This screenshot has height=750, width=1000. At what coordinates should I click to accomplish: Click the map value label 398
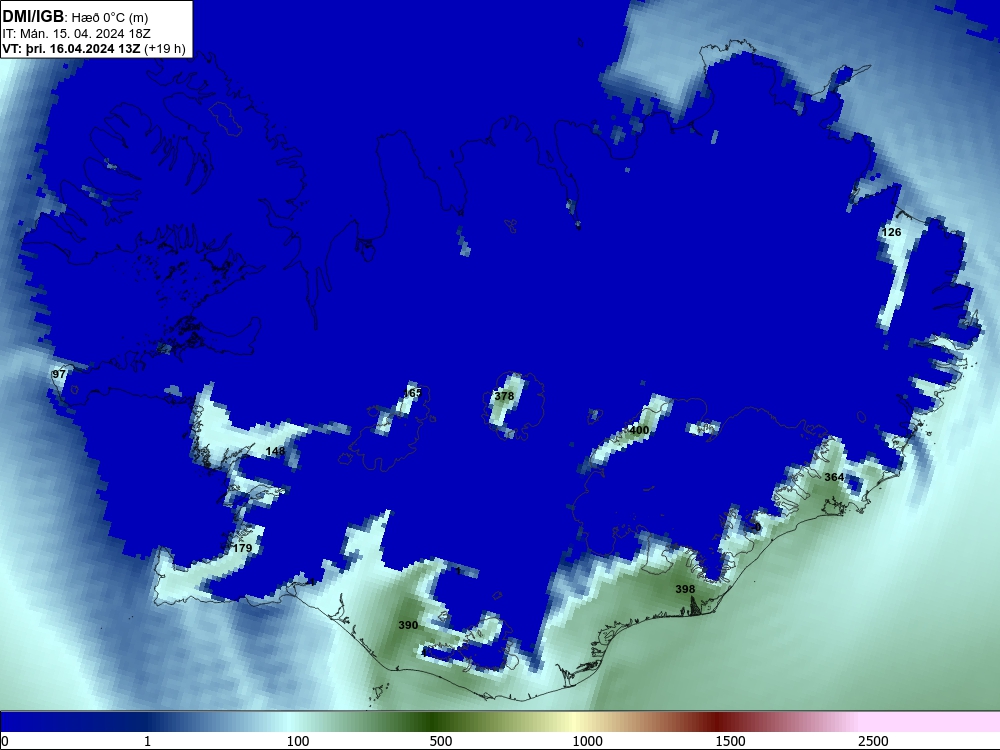[685, 589]
